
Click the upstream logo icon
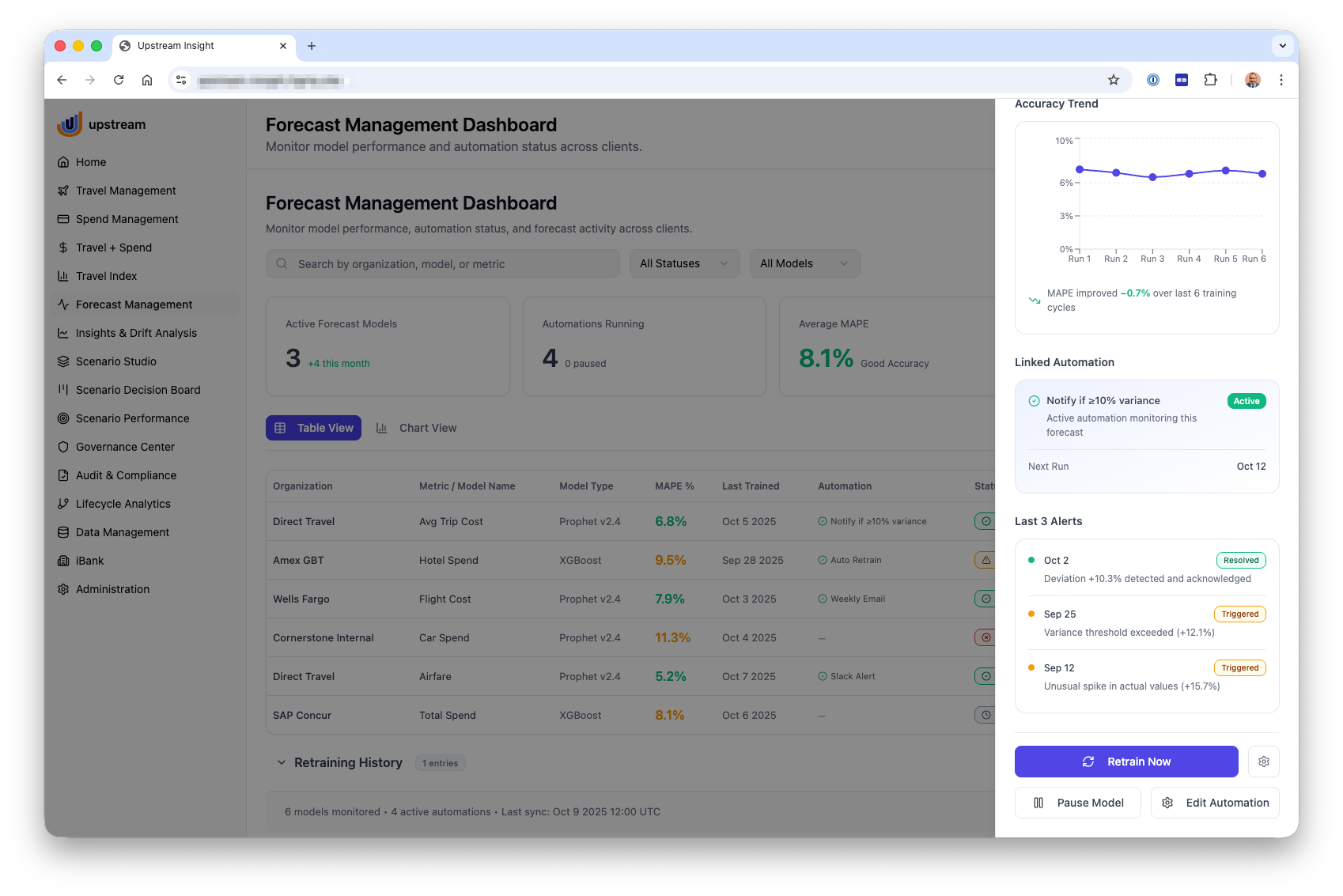click(x=70, y=124)
